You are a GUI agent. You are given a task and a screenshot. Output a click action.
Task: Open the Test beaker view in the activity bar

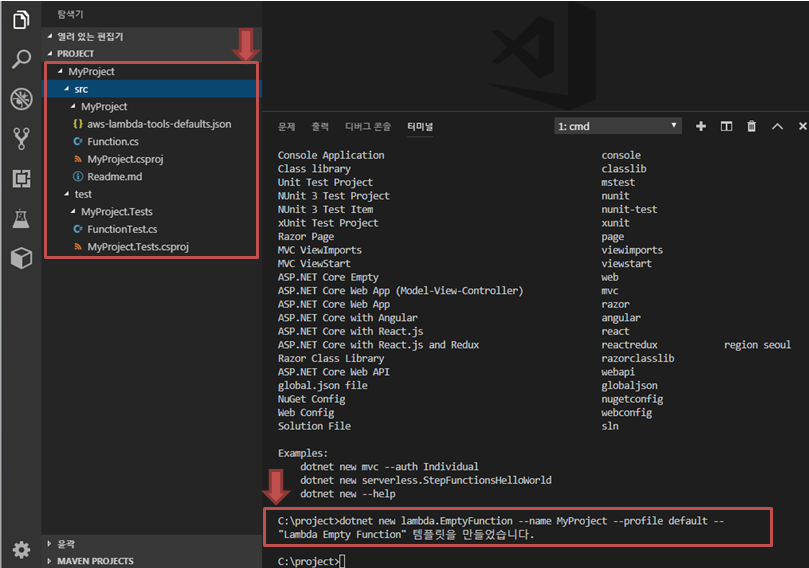point(21,218)
